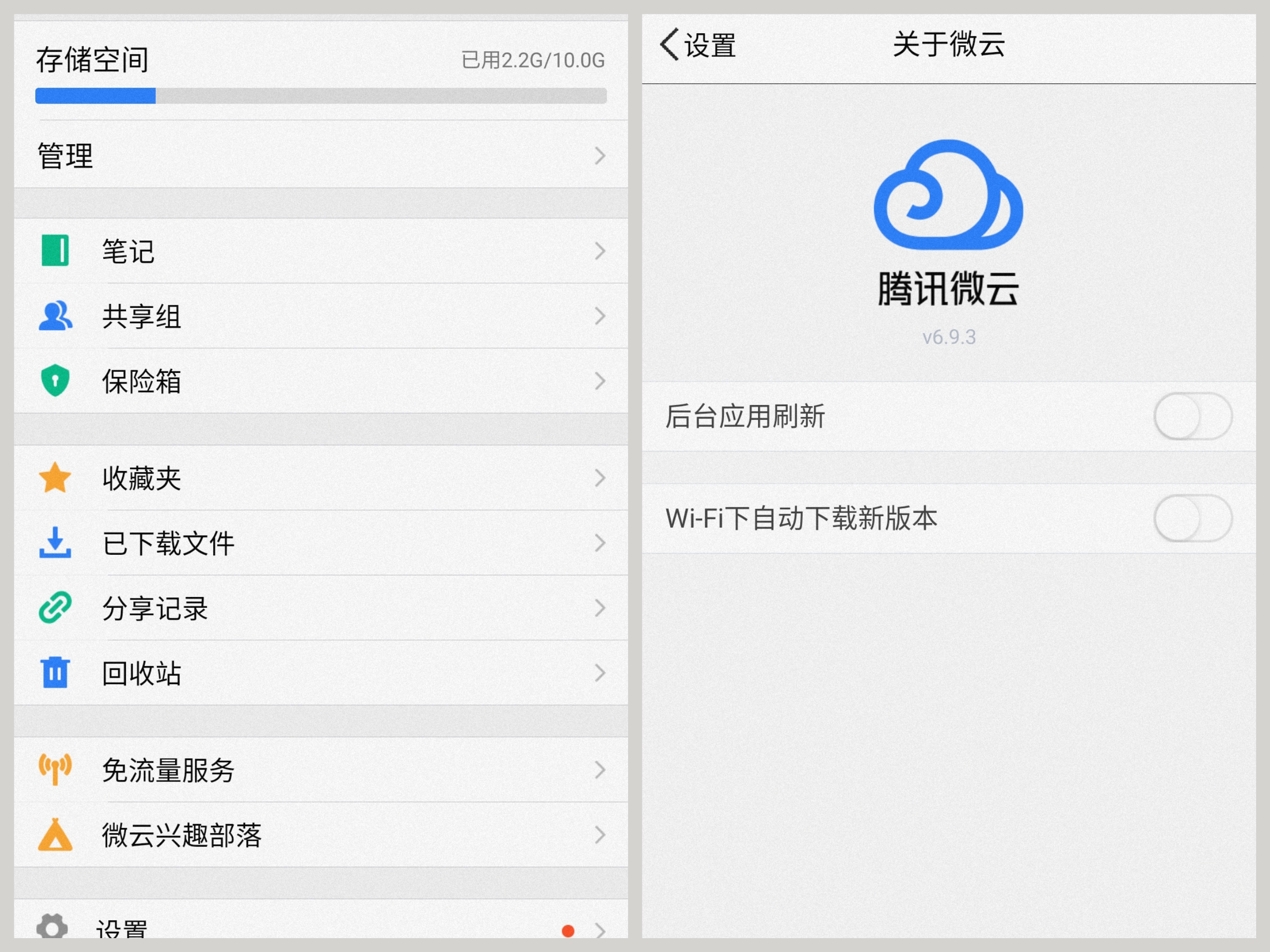Open 共享组 via its right chevron
Screen dimensions: 1270x952
(600, 316)
